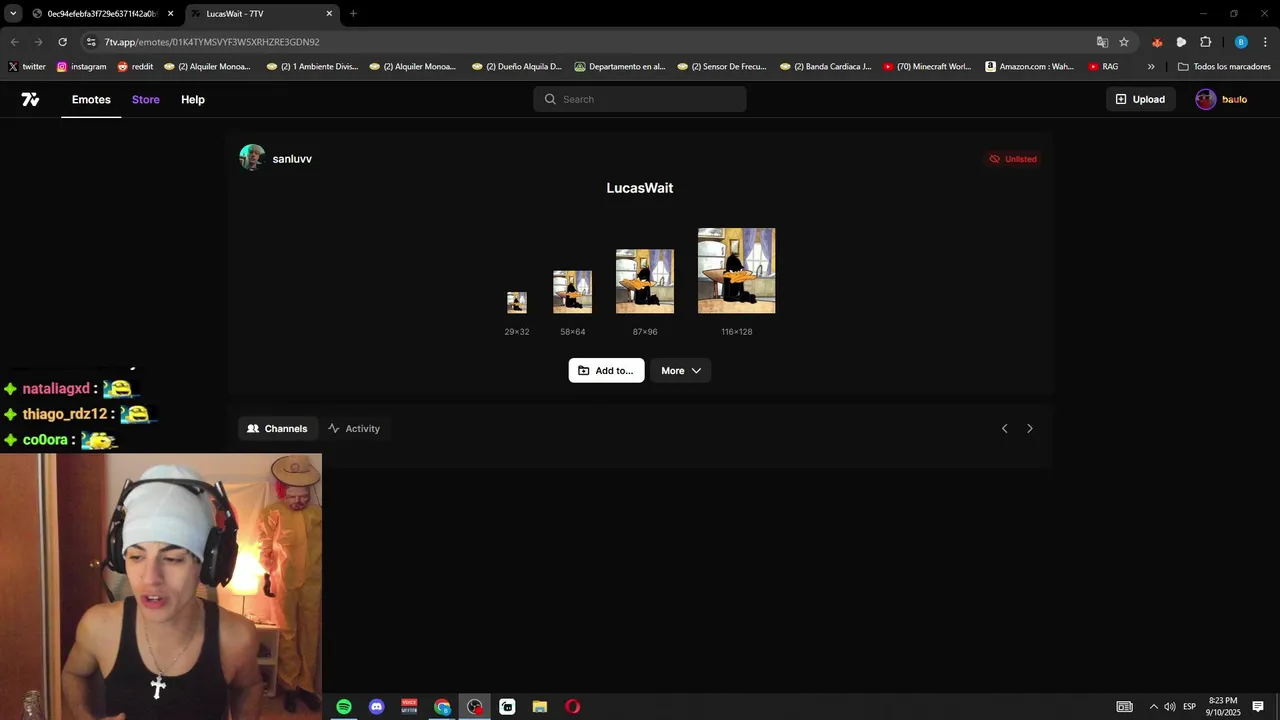Viewport: 1280px width, 720px height.
Task: Switch the ESP input language
Action: [1190, 707]
